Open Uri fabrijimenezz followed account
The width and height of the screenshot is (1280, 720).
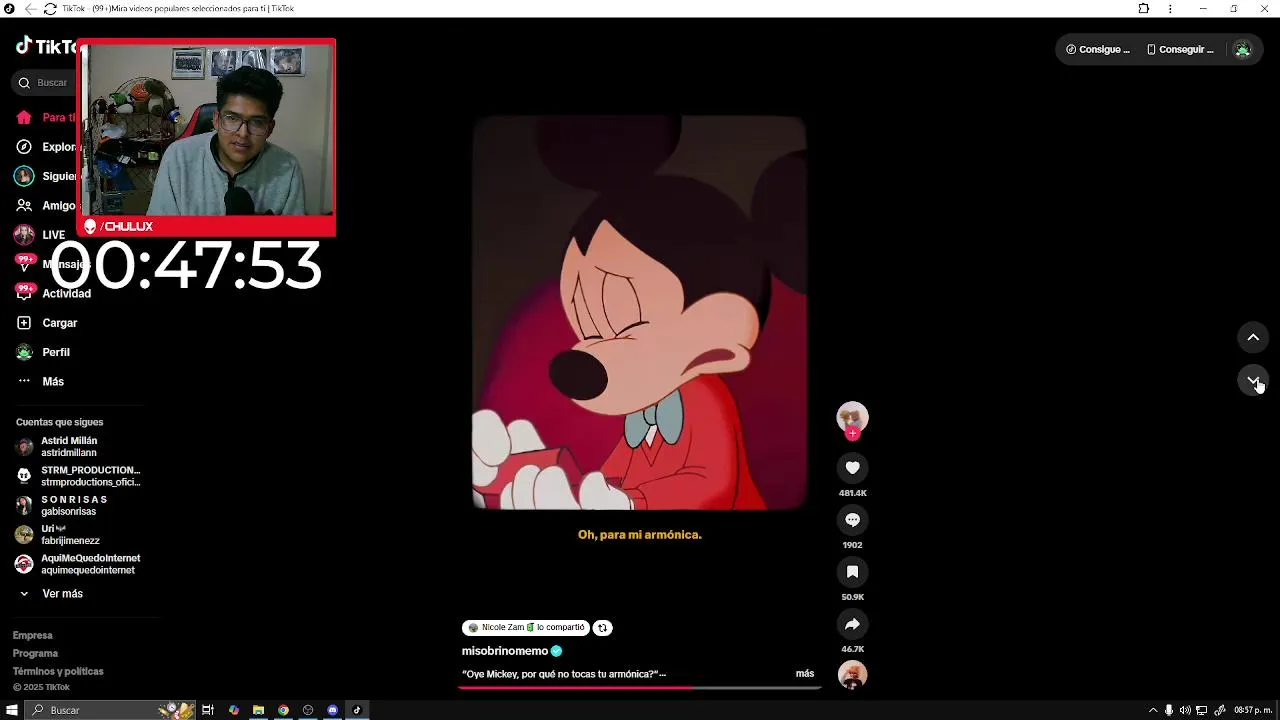pos(58,535)
